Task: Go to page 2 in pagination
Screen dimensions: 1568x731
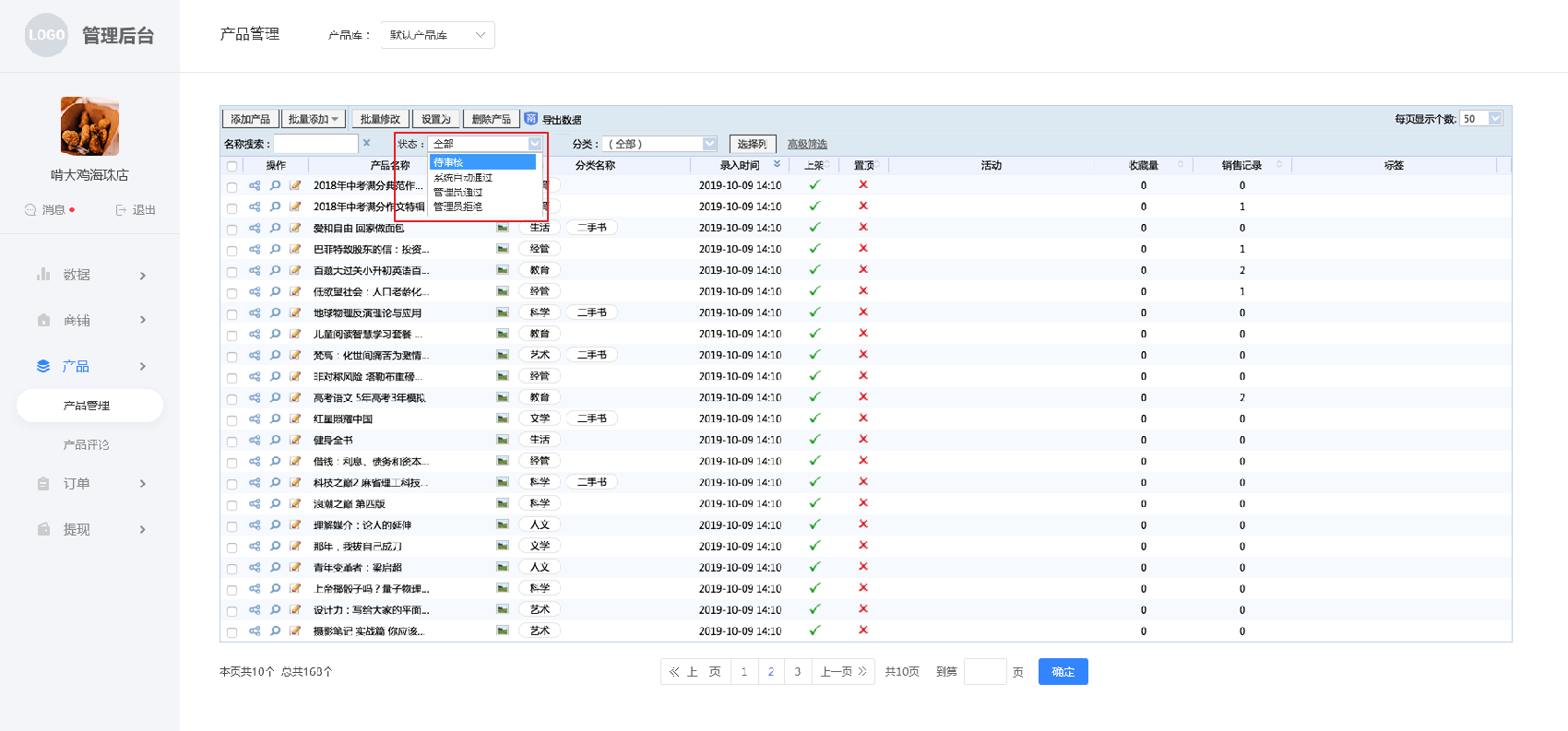Action: pos(771,671)
